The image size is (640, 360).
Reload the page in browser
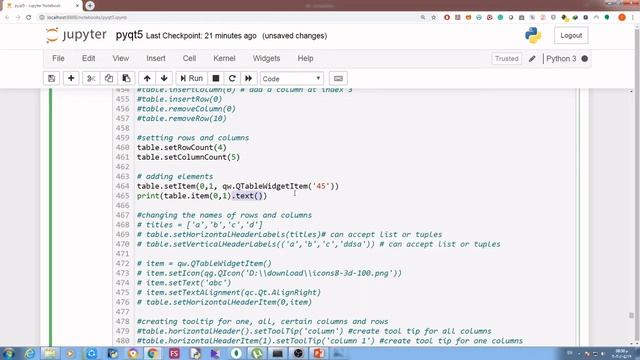point(29,17)
